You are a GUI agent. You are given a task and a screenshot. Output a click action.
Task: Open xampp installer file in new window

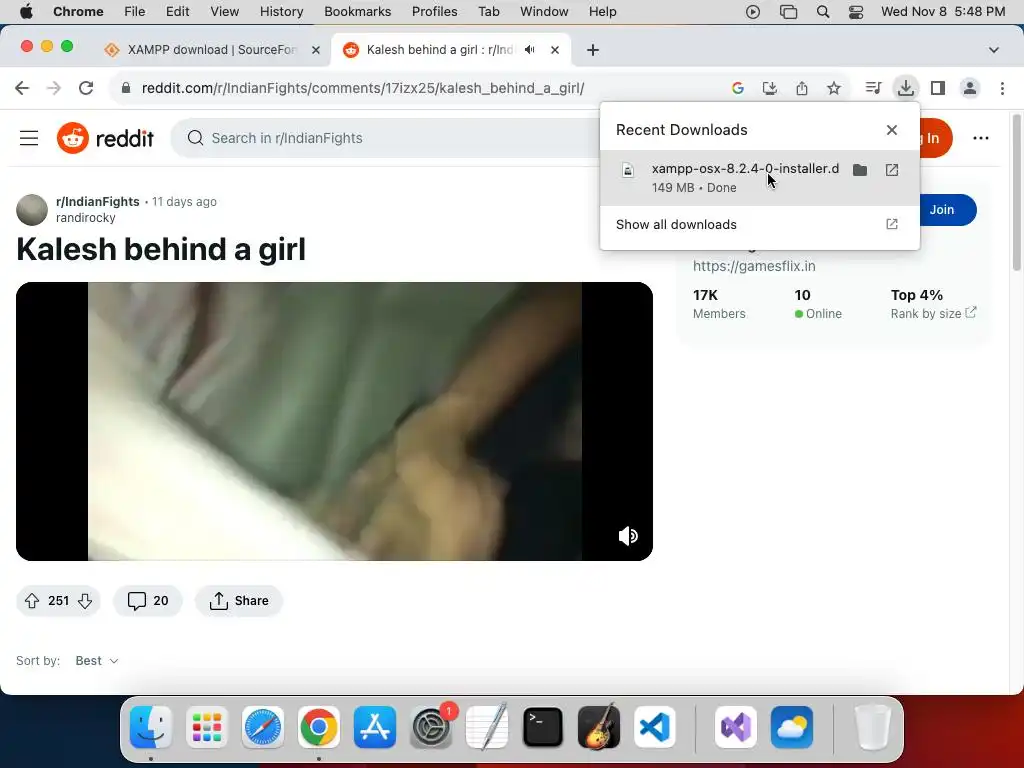pos(891,170)
